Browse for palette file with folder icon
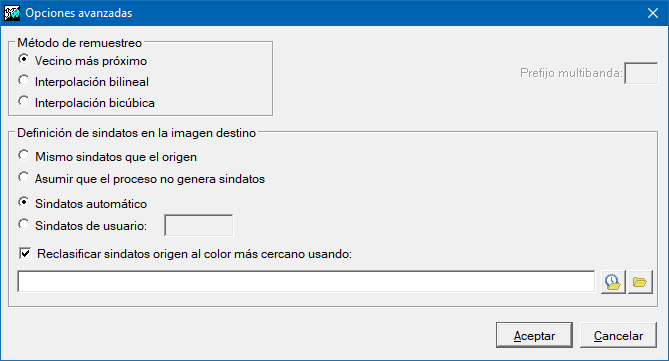This screenshot has width=669, height=361. pos(640,282)
